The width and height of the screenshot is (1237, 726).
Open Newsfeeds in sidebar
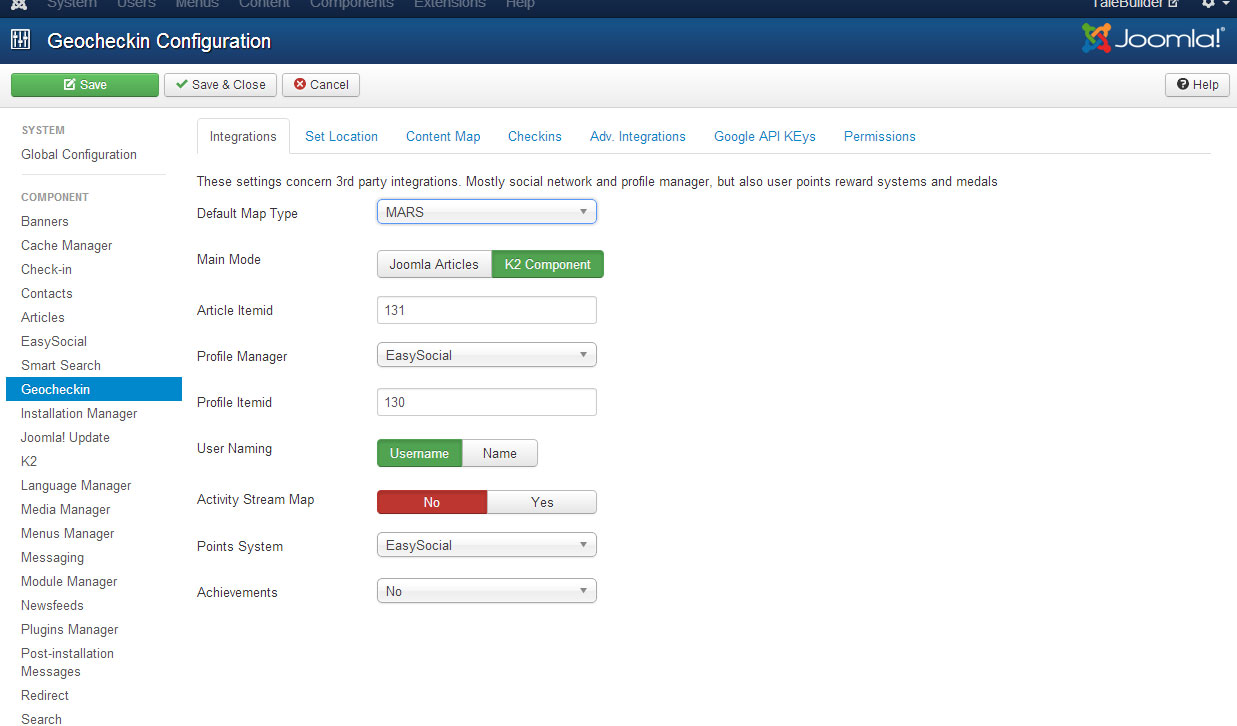tap(52, 606)
